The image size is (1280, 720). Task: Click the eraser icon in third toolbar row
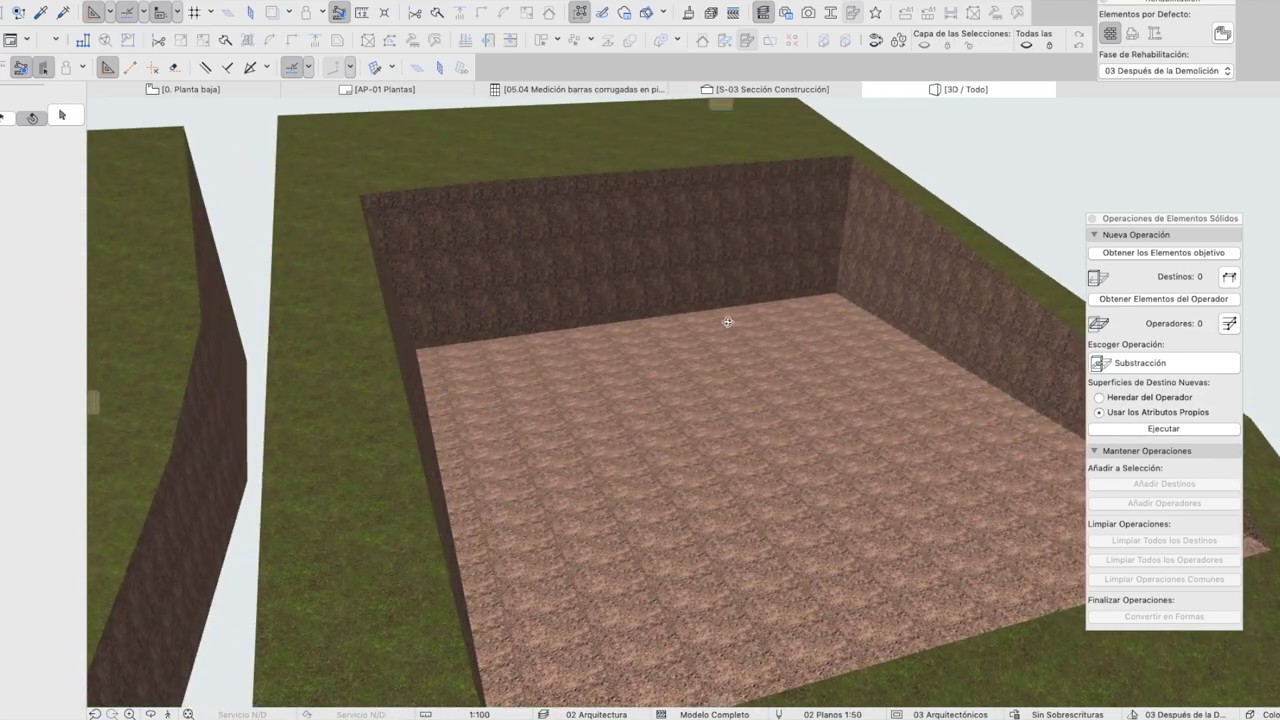[174, 67]
